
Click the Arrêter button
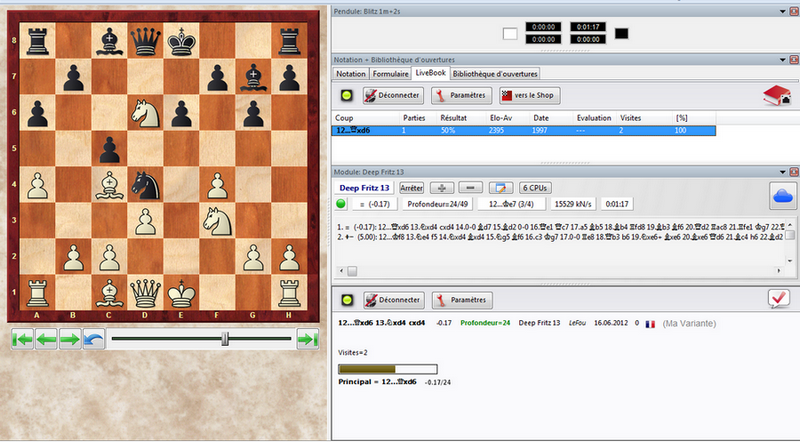pos(411,187)
